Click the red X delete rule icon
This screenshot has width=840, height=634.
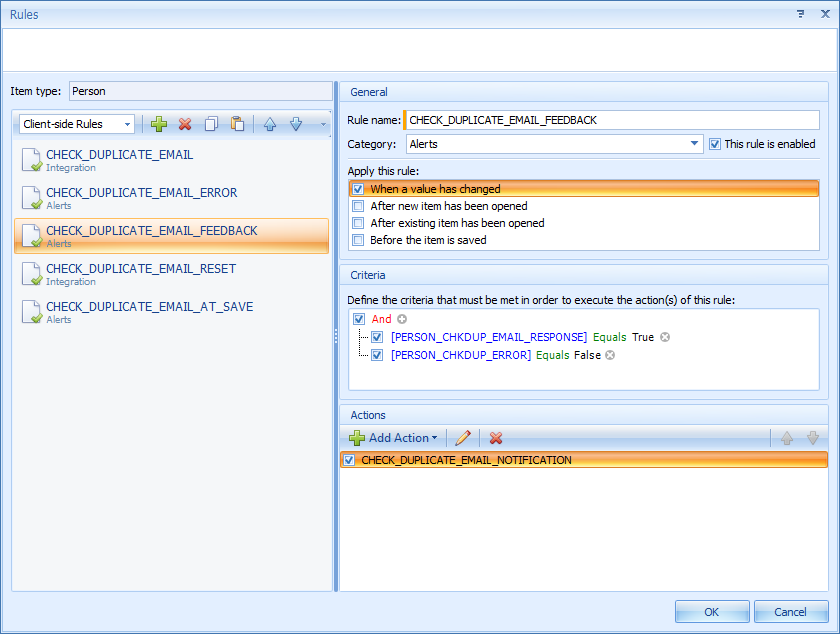point(185,124)
